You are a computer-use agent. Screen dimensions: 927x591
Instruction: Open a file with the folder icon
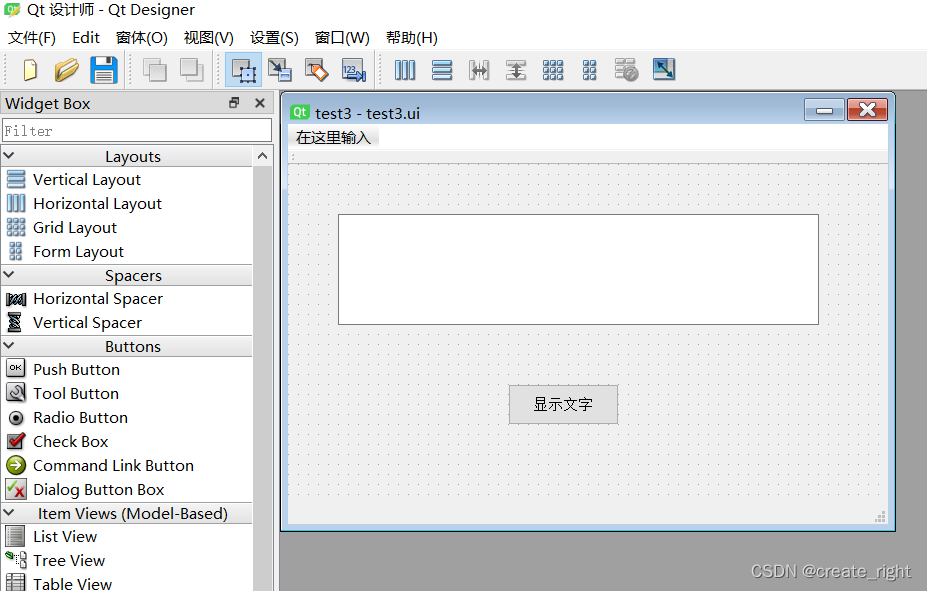tap(66, 70)
